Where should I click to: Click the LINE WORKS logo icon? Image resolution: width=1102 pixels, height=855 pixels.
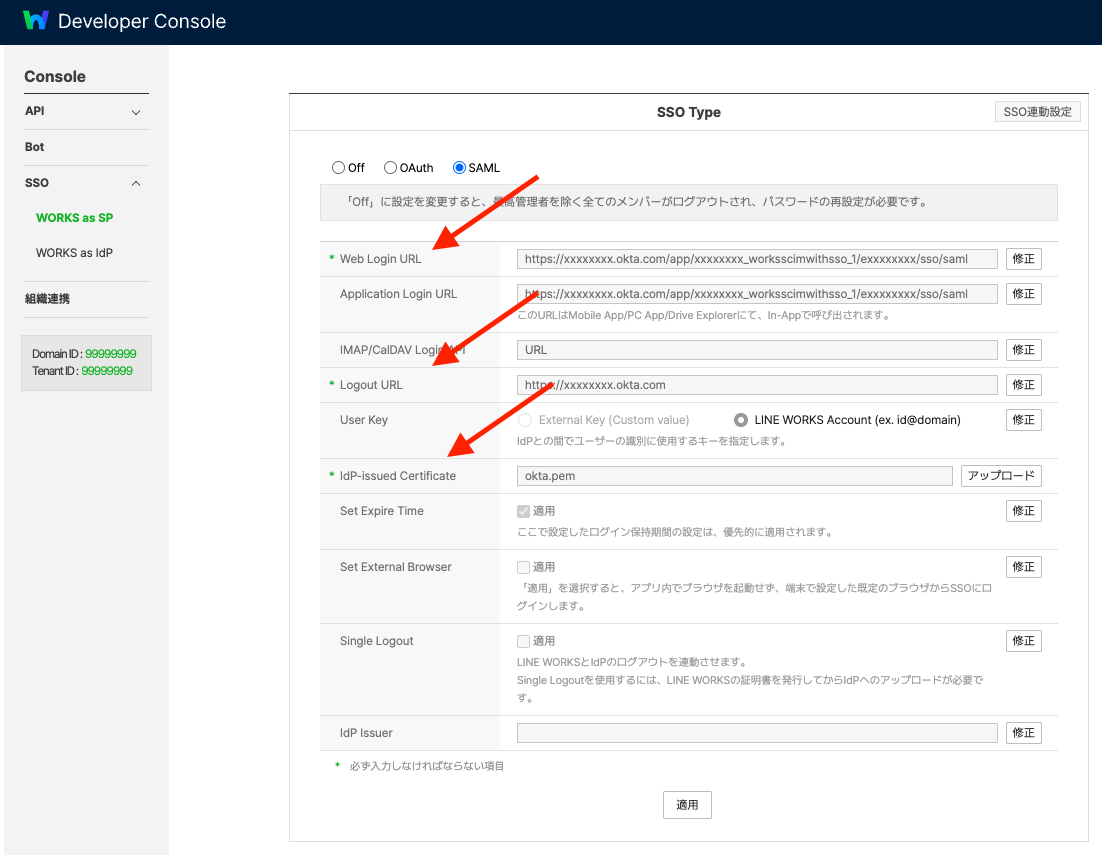pos(36,20)
